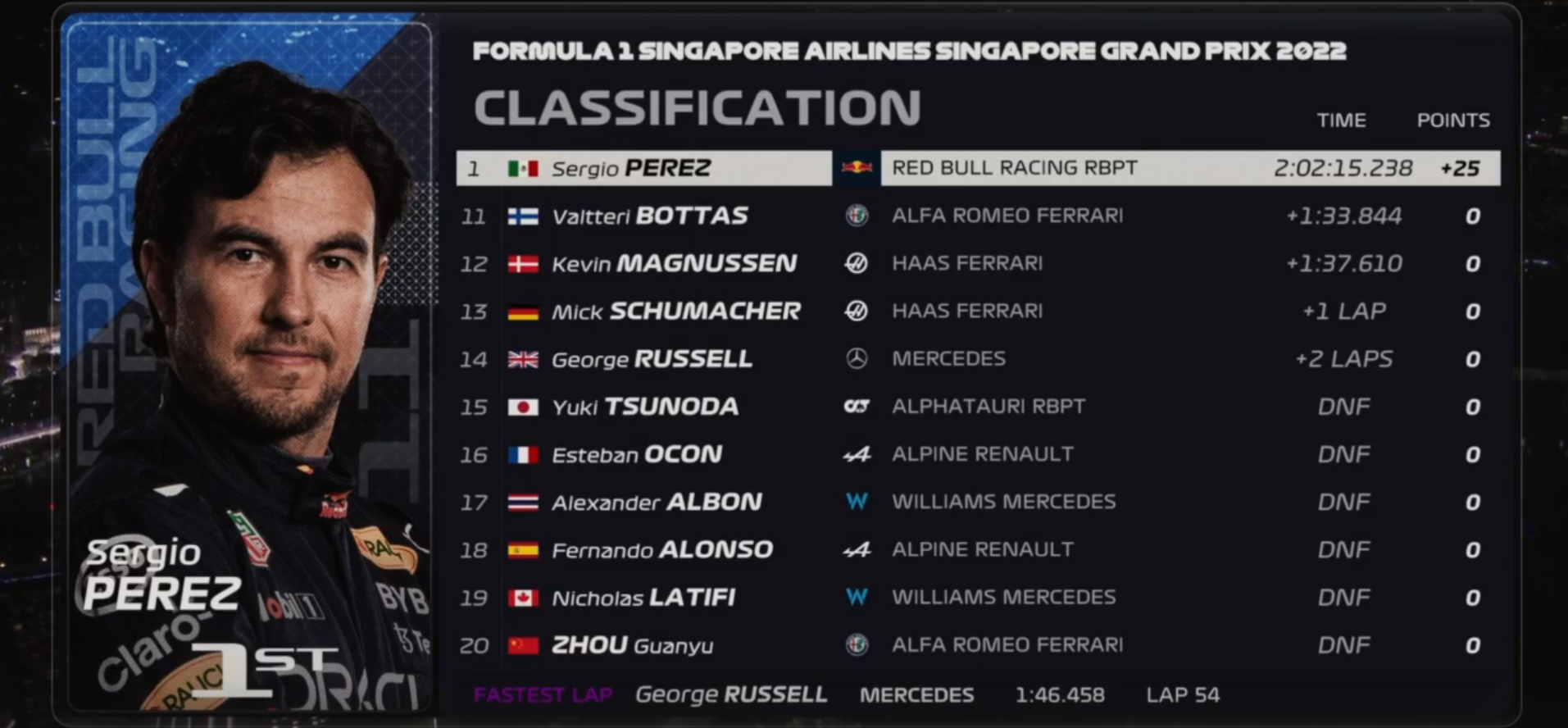Click the Alfa Romeo badge in Zhou's row
The height and width of the screenshot is (728, 1568).
857,645
